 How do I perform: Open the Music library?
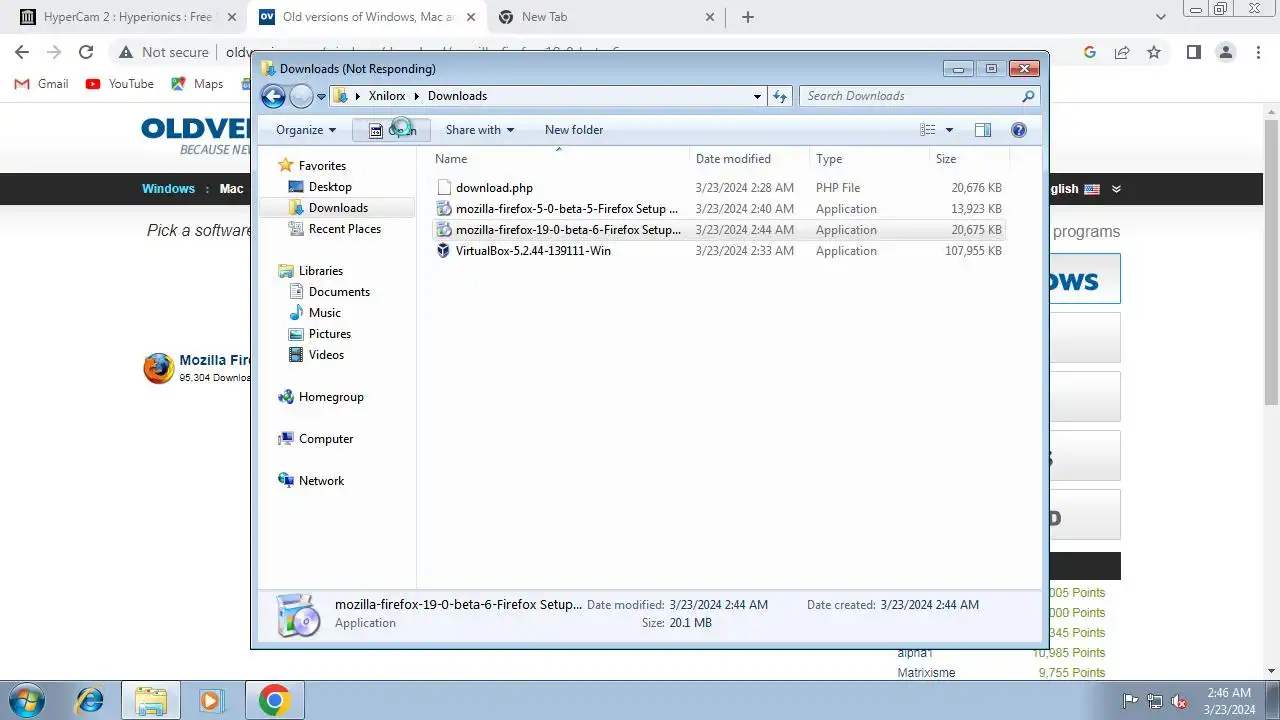[324, 313]
